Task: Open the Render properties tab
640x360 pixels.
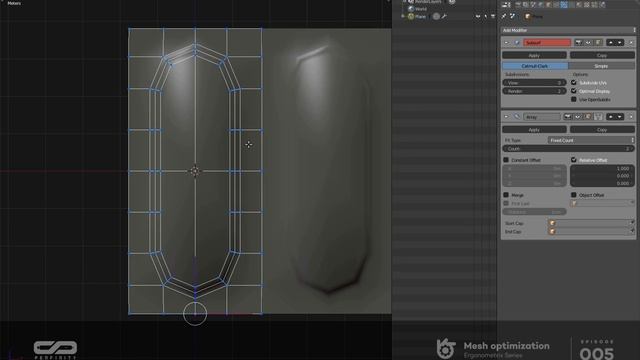Action: coord(518,4)
